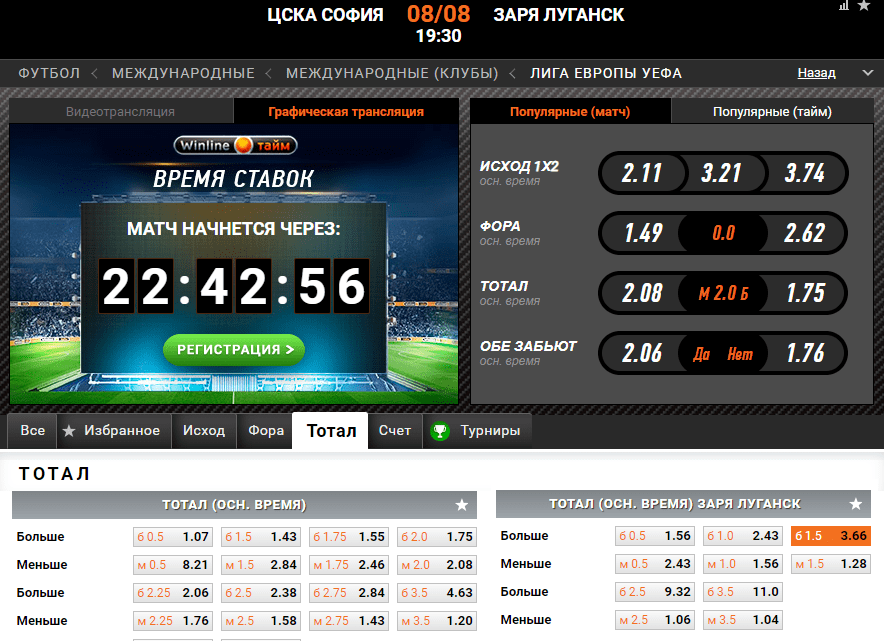
Task: Select the Тотал tab
Action: (331, 431)
